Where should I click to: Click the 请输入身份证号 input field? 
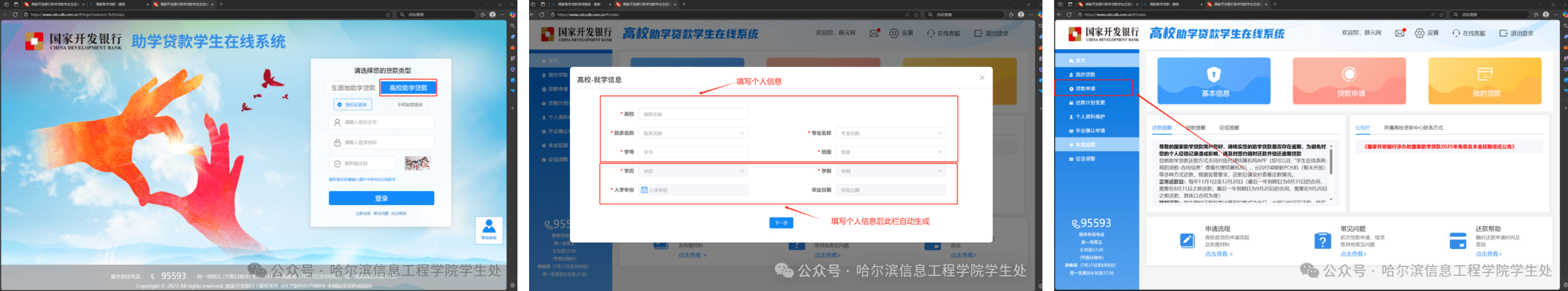click(382, 122)
